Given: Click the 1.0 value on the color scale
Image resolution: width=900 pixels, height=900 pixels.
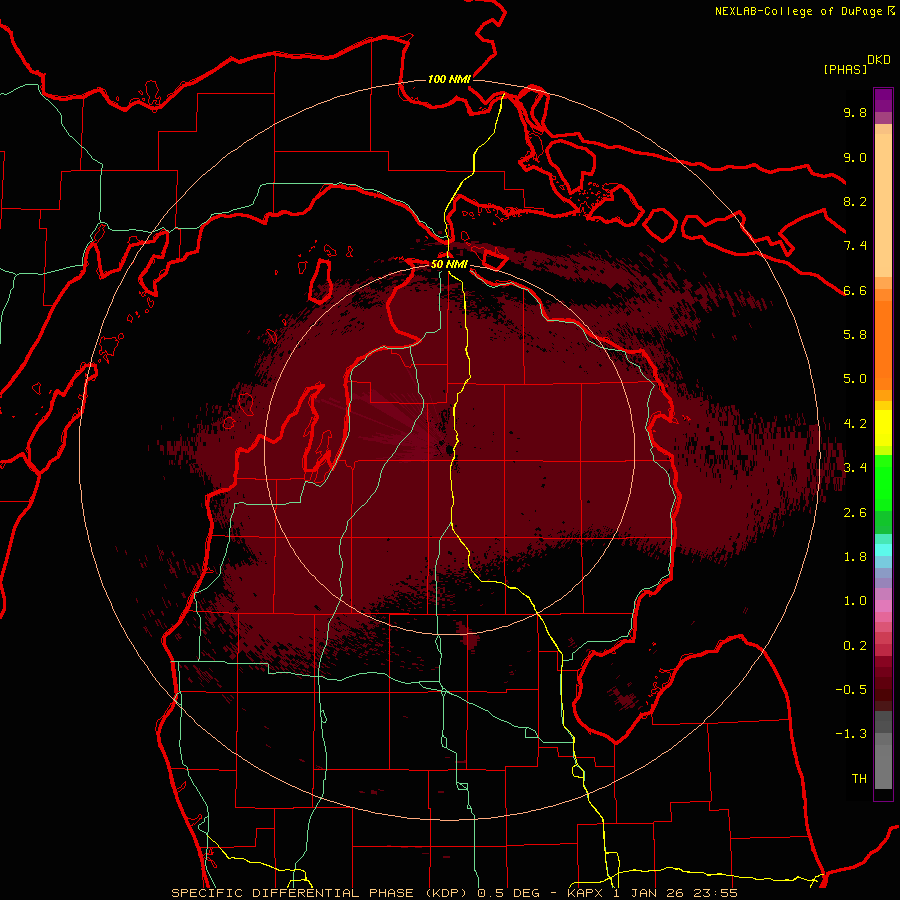Looking at the screenshot, I should 855,601.
